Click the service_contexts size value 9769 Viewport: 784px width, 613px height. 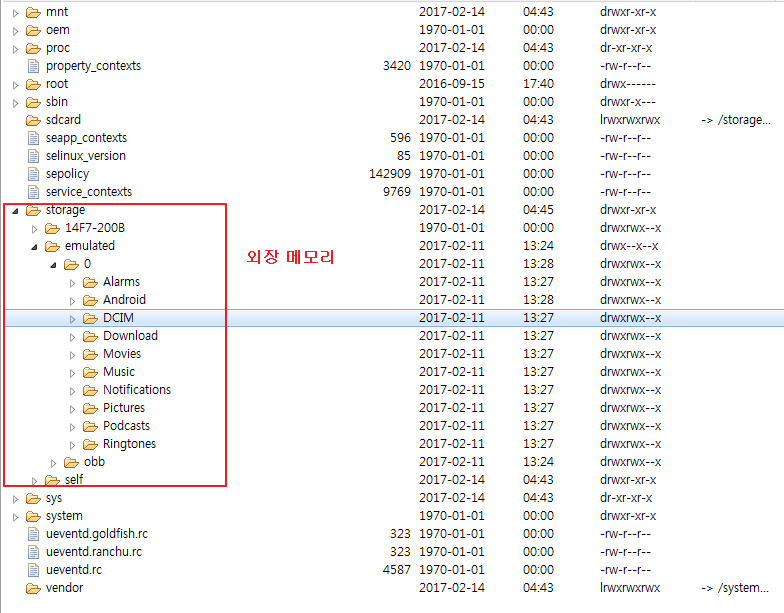click(x=397, y=192)
